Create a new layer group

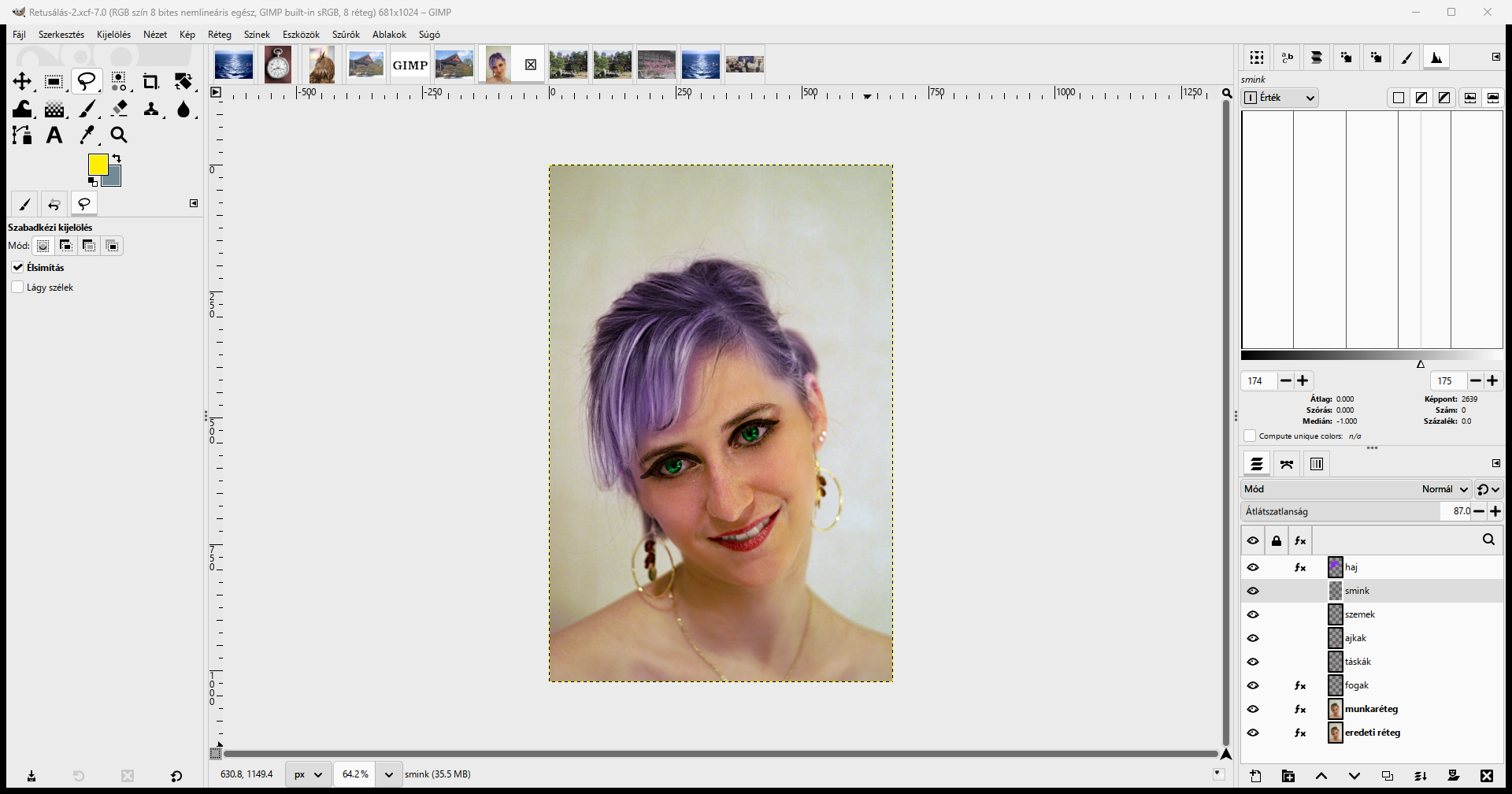1288,776
